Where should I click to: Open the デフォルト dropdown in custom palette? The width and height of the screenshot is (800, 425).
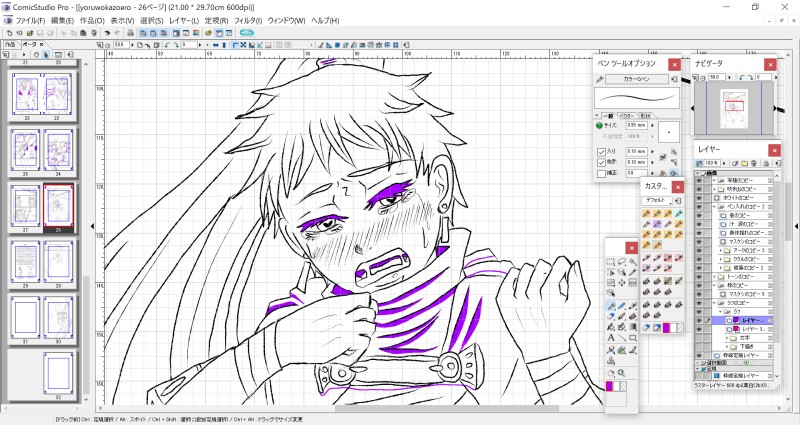point(657,201)
